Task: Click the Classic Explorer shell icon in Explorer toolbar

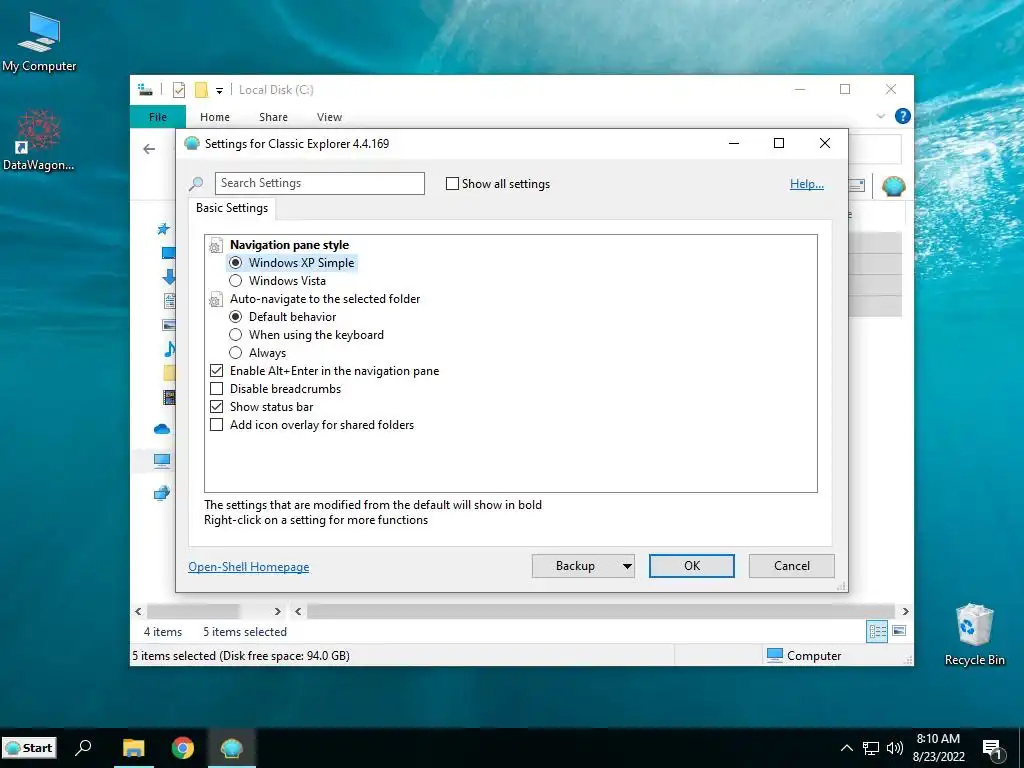Action: [893, 186]
